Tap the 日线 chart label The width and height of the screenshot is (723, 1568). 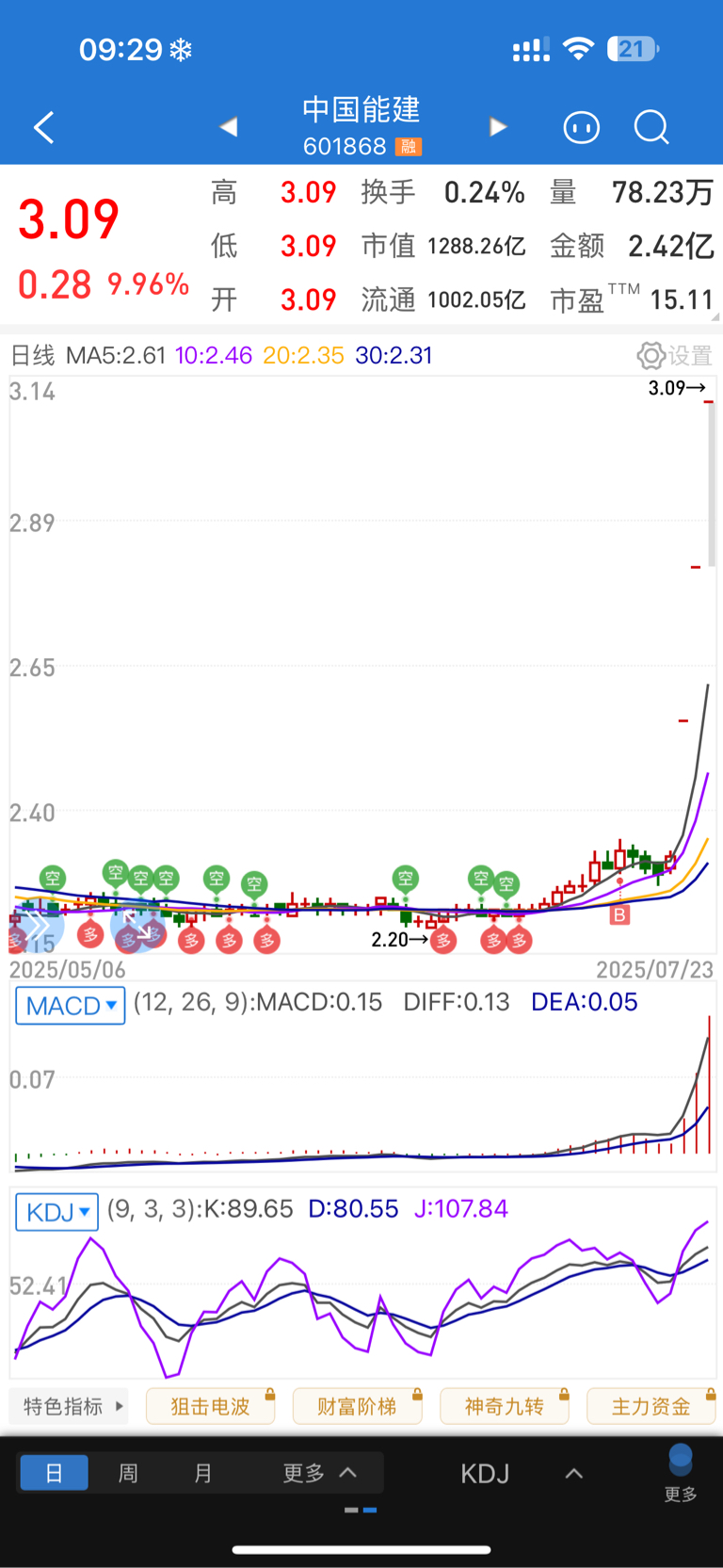[32, 356]
